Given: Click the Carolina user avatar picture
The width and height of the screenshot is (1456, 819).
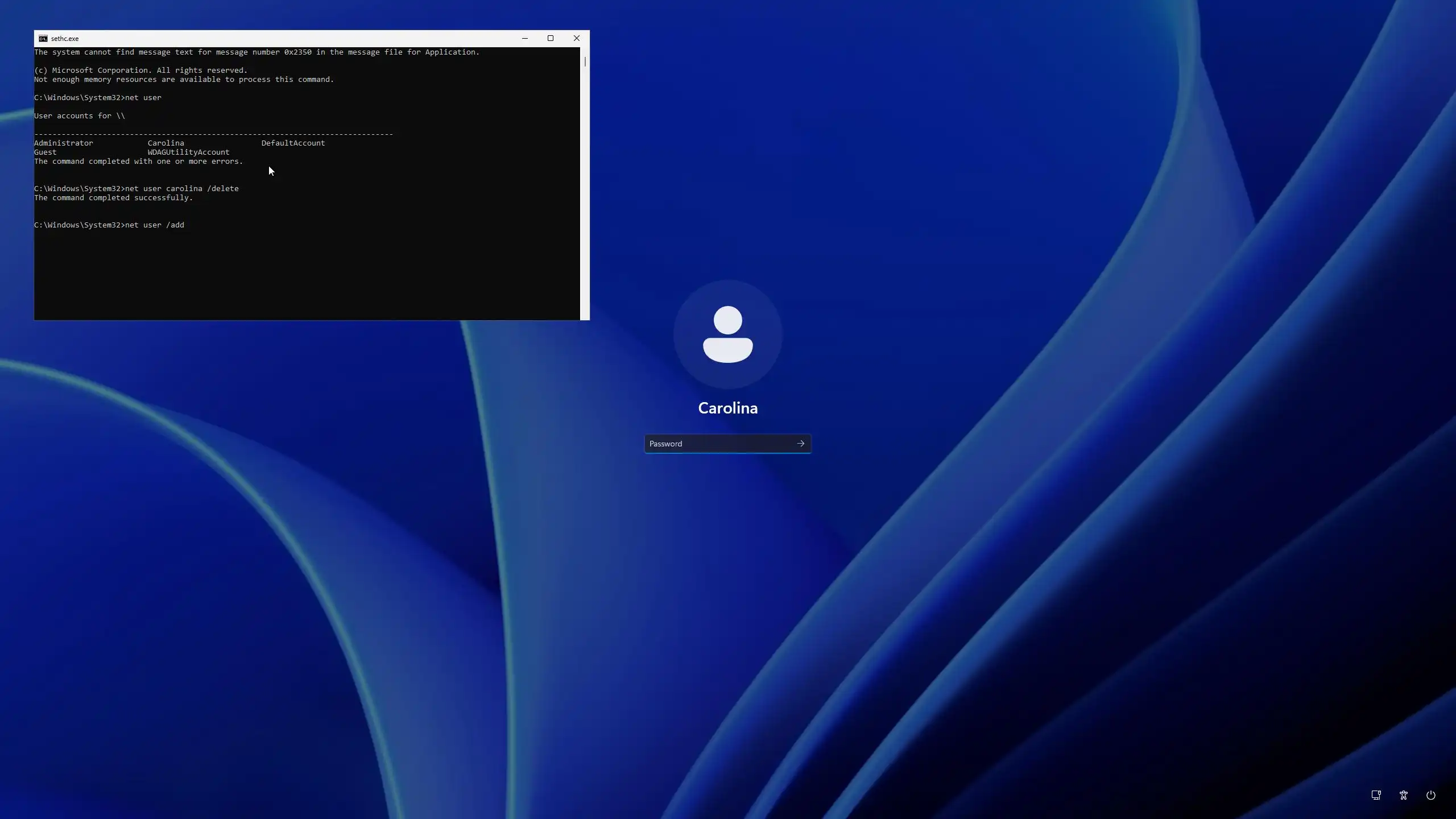Looking at the screenshot, I should click(x=727, y=334).
